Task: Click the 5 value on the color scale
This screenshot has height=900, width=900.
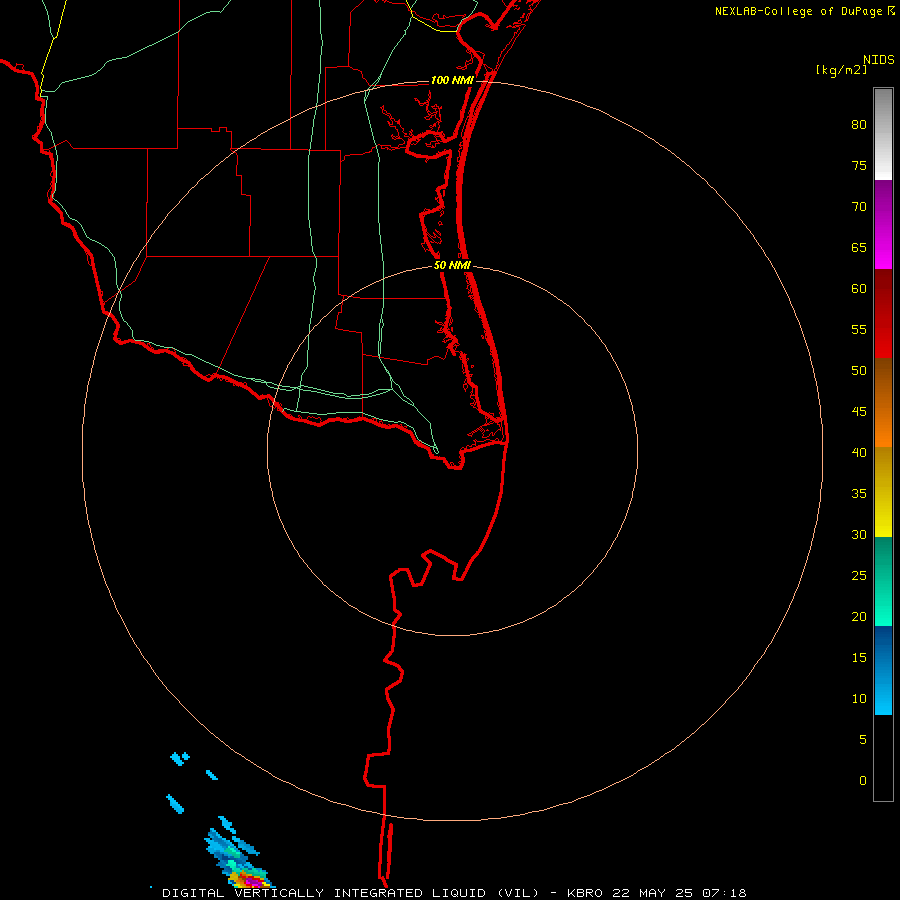Action: (x=863, y=740)
